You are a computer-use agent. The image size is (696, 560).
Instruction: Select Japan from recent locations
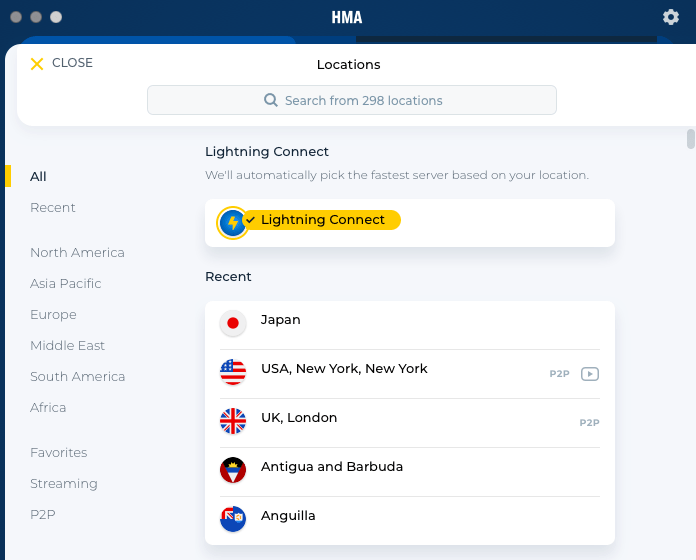tap(409, 325)
